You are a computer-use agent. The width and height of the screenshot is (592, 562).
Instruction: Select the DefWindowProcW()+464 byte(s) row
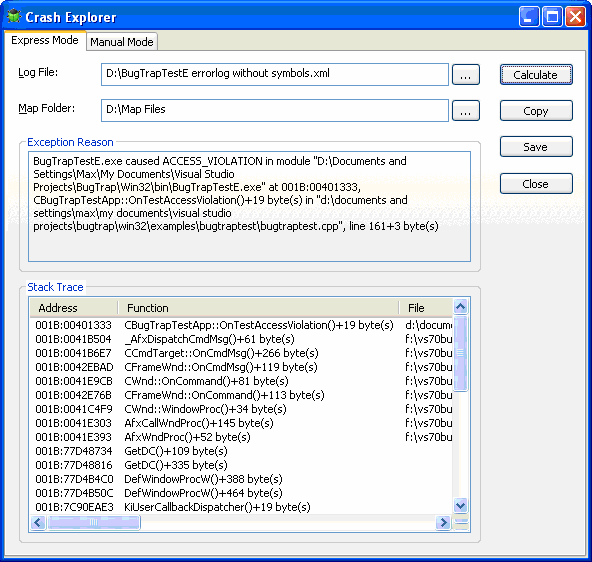click(x=241, y=493)
